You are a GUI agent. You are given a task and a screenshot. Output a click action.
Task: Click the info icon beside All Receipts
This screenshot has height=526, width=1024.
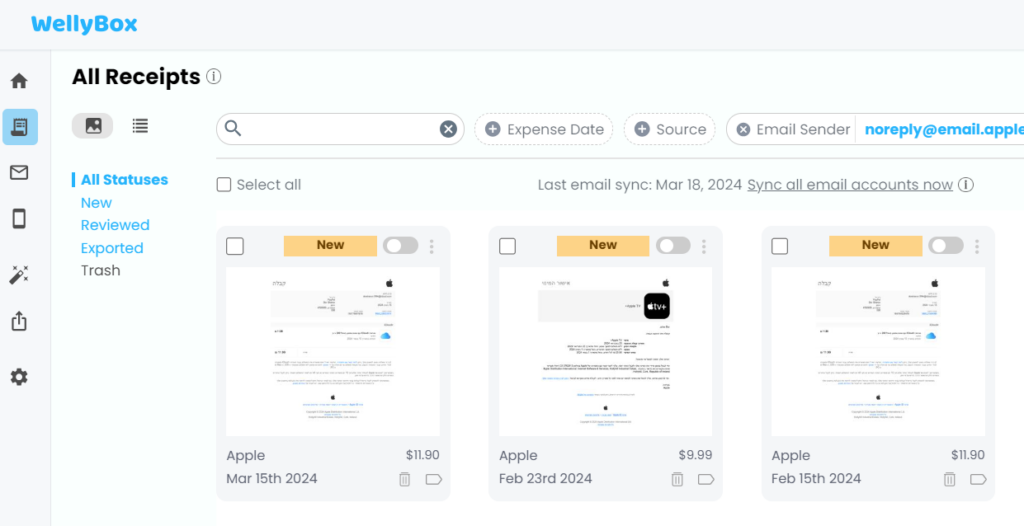pos(214,77)
